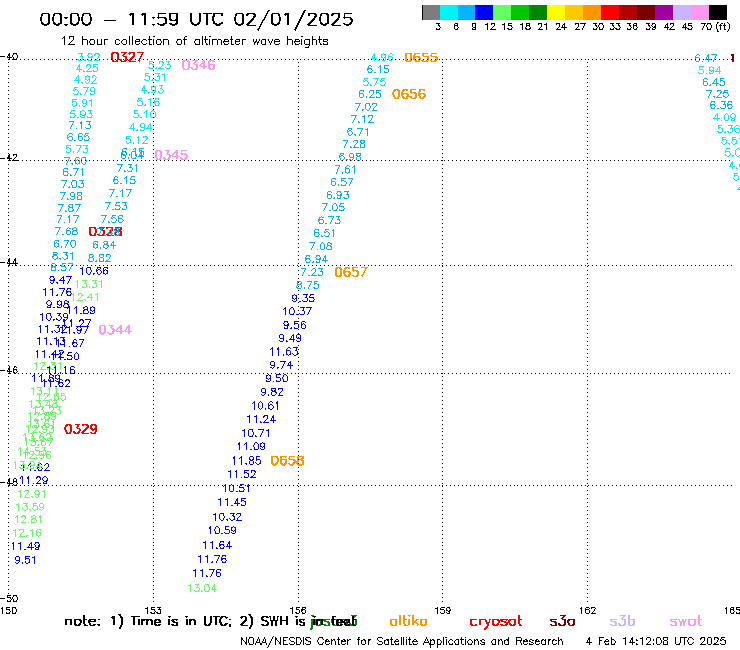The width and height of the screenshot is (740, 650).
Task: Click the 'swot' legend label
Action: [686, 621]
